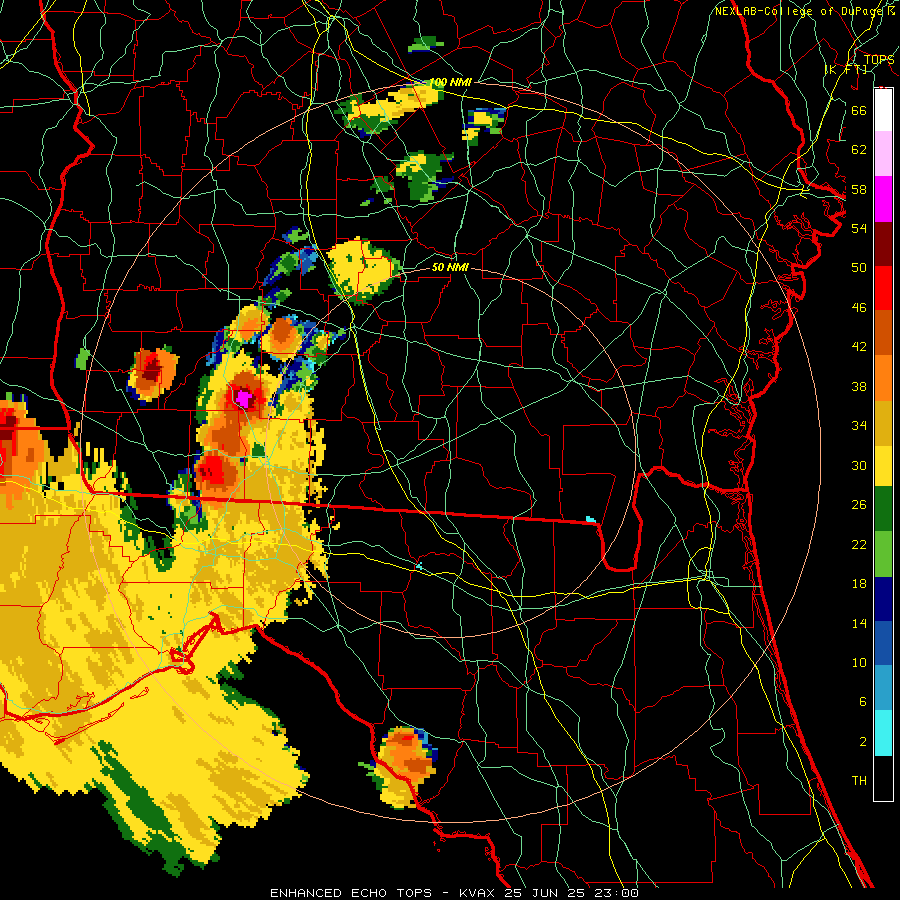Click the TH legend label
Viewport: 900px width, 900px height.
(x=859, y=781)
